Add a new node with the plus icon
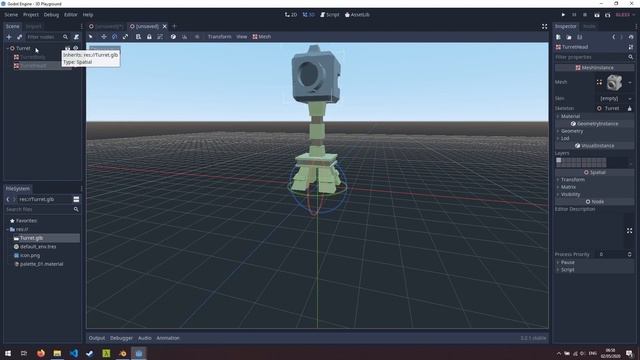 (x=9, y=37)
